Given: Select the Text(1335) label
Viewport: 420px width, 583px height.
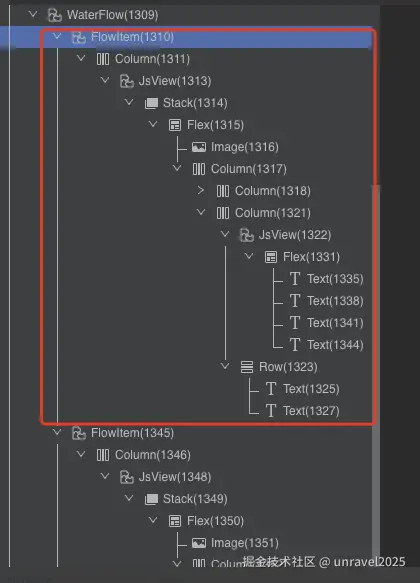Looking at the screenshot, I should [x=335, y=279].
